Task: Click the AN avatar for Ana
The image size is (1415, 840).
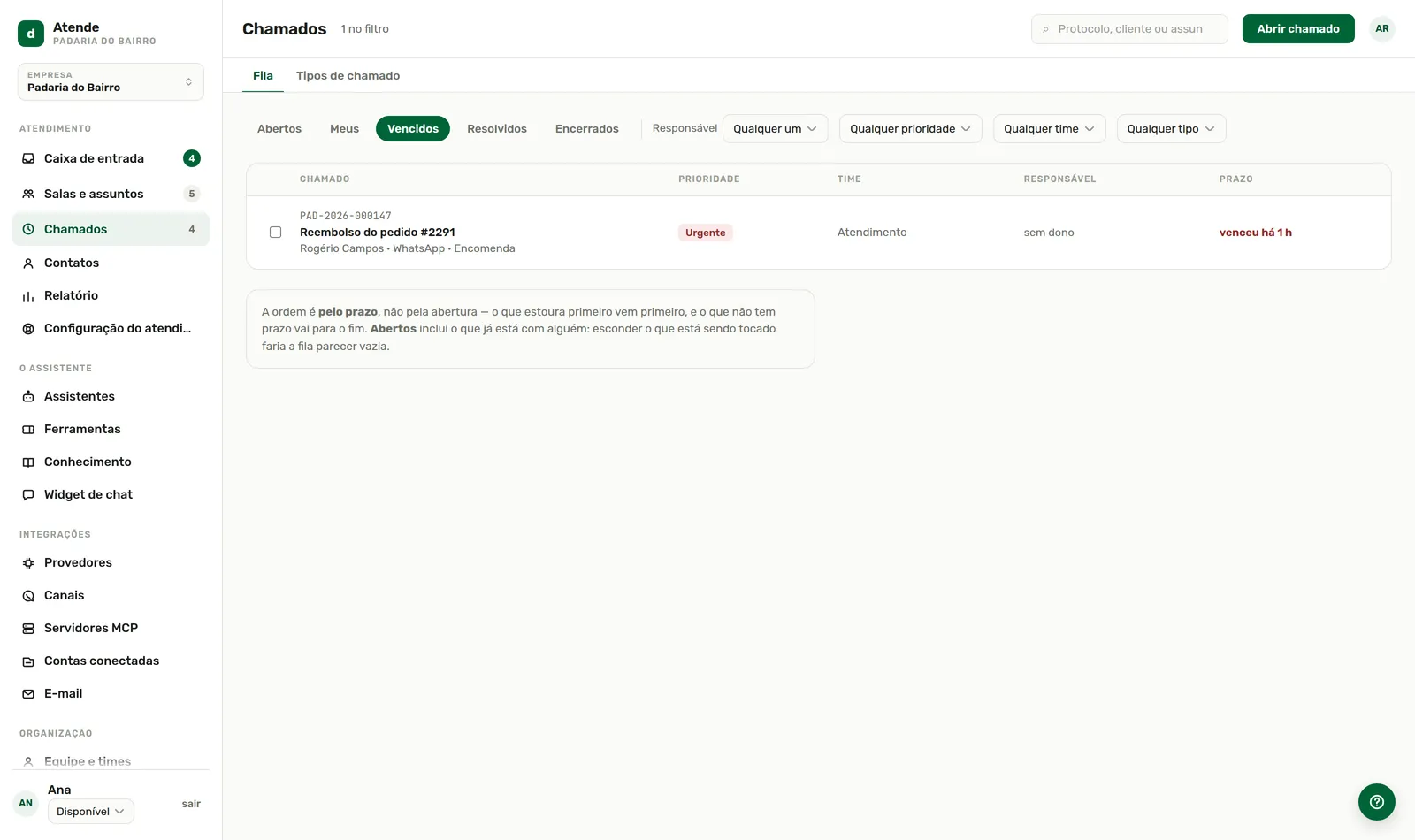Action: 26,803
